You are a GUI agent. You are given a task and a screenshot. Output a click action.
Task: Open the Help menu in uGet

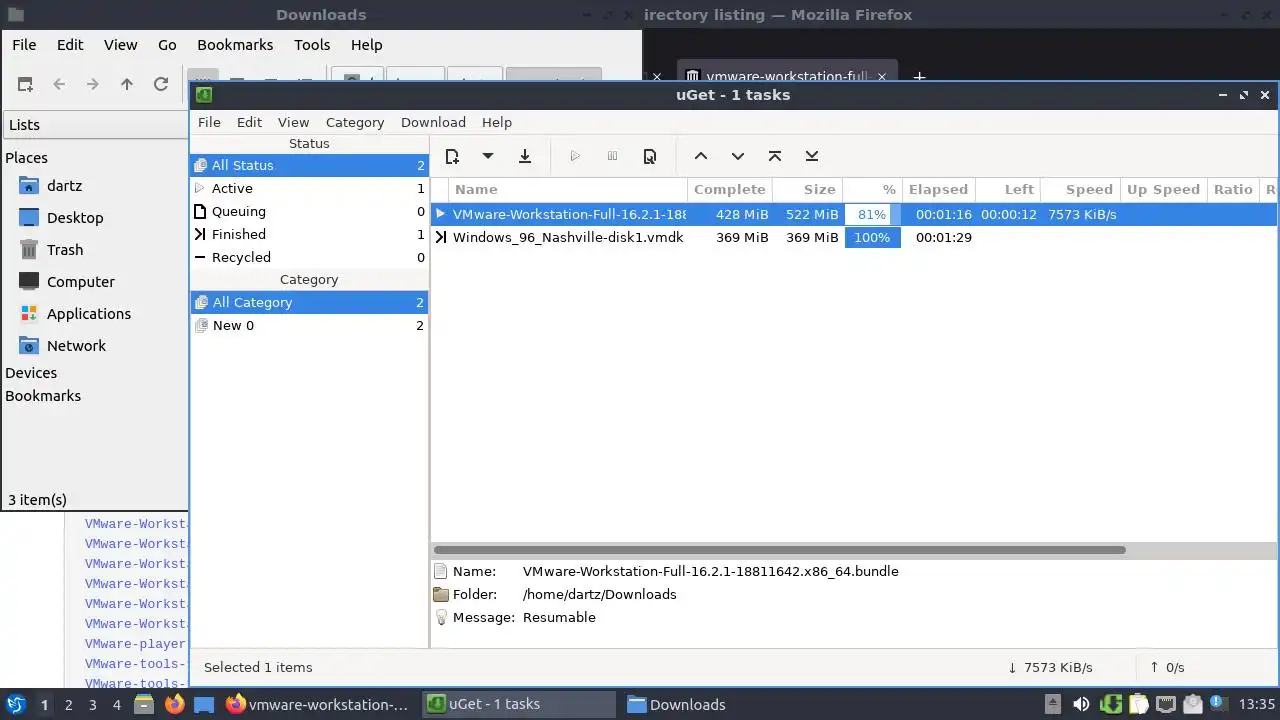point(497,122)
